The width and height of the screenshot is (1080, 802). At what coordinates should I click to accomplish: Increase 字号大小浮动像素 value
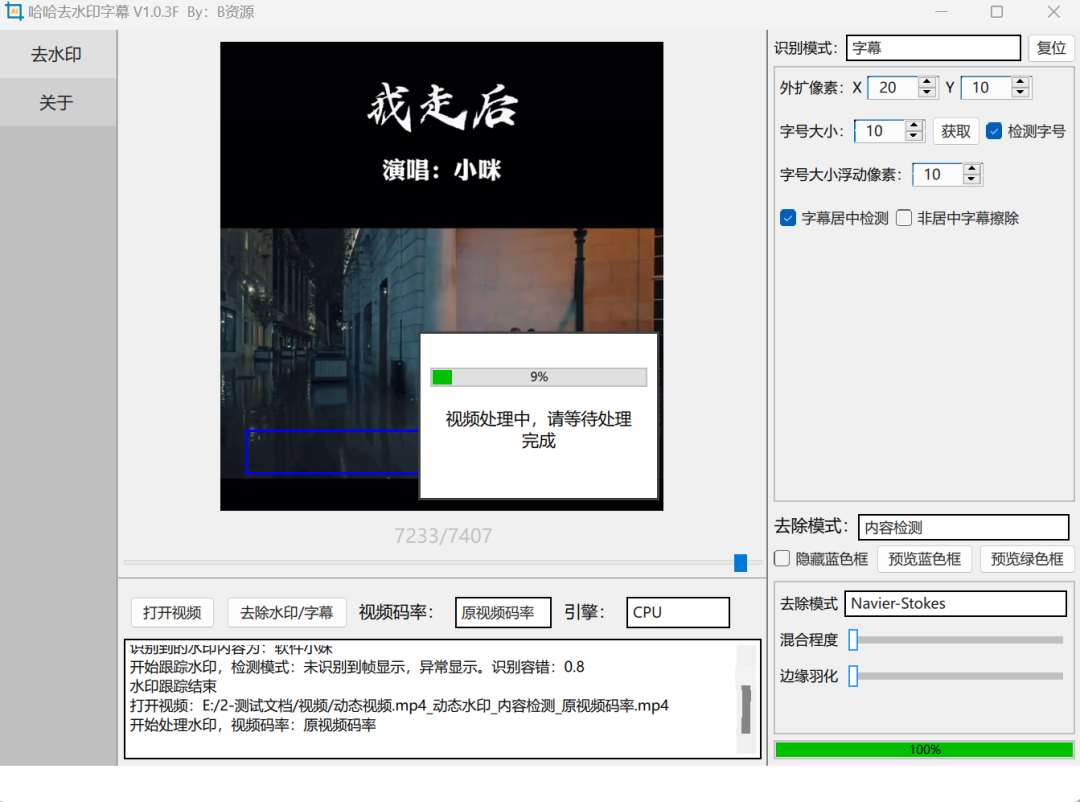pyautogui.click(x=970, y=168)
